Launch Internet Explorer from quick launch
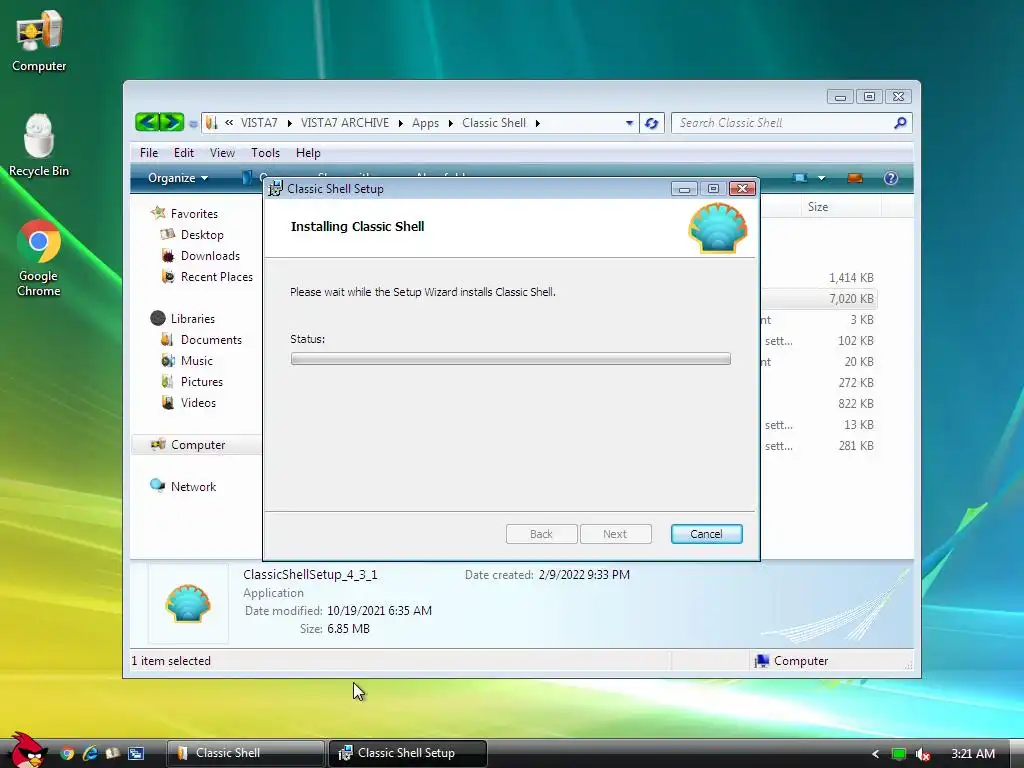Image resolution: width=1024 pixels, height=768 pixels. click(x=90, y=753)
